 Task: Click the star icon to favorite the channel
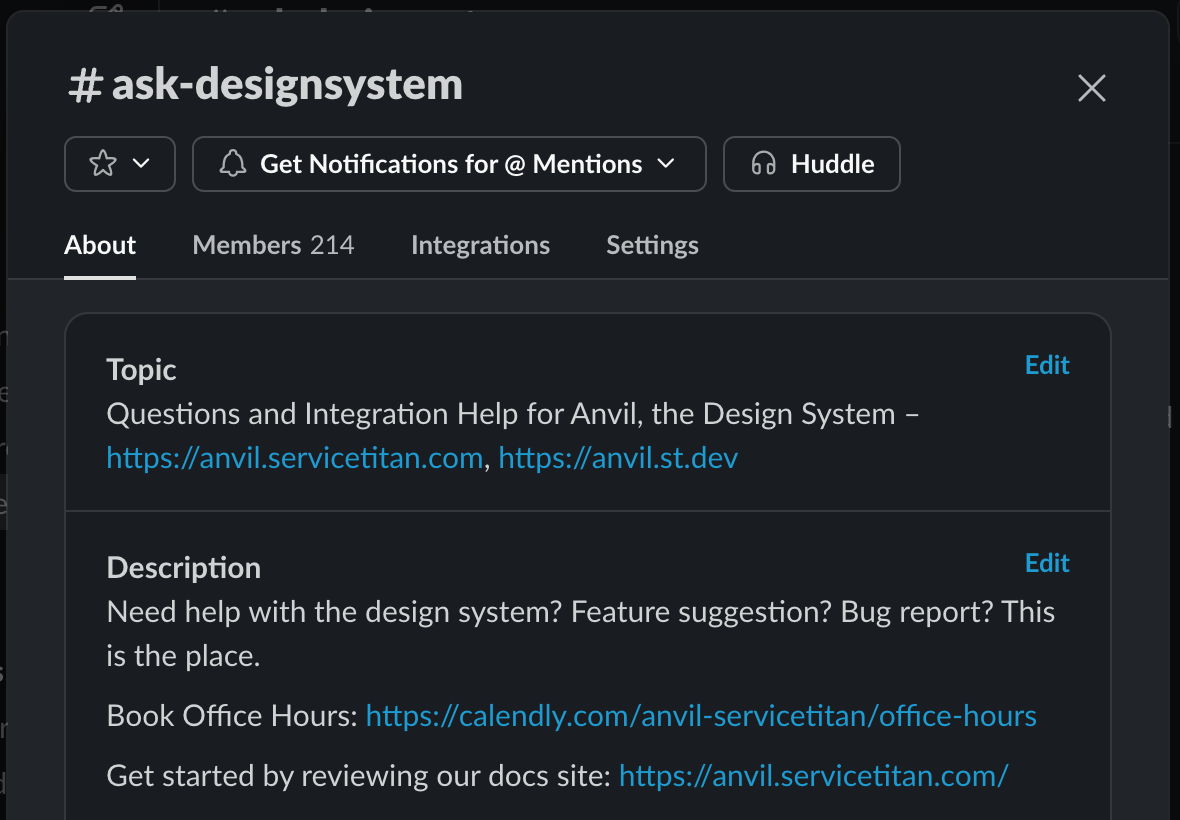point(105,163)
